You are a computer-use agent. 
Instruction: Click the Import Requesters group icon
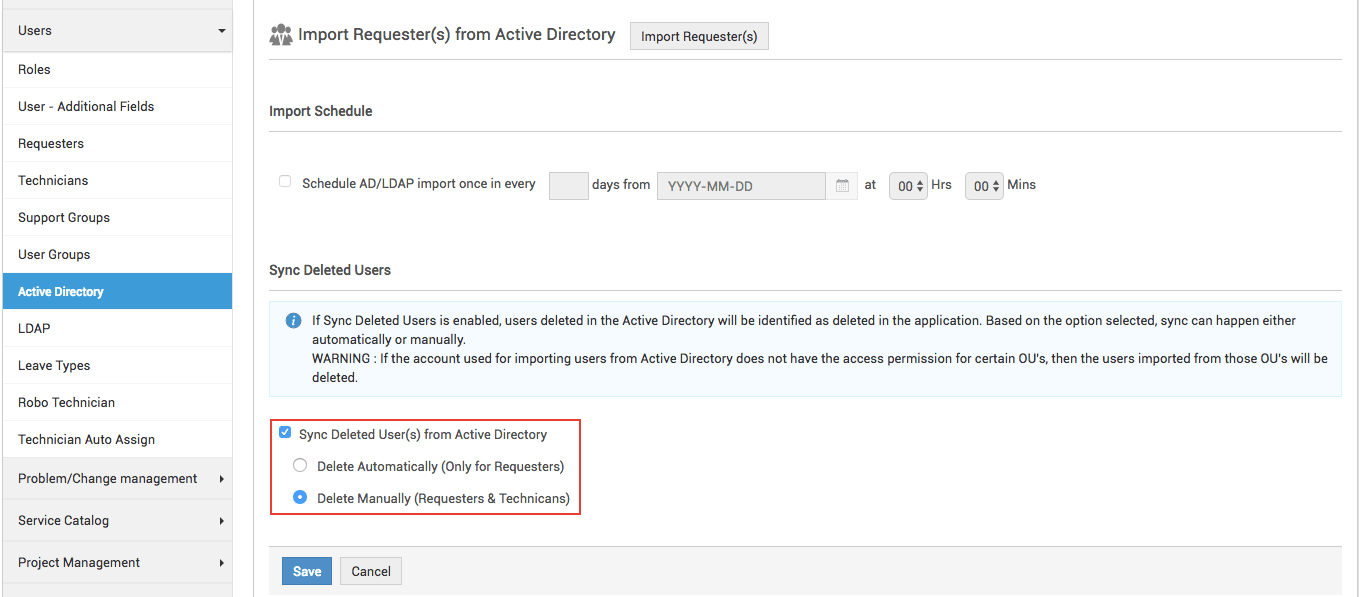coord(281,35)
